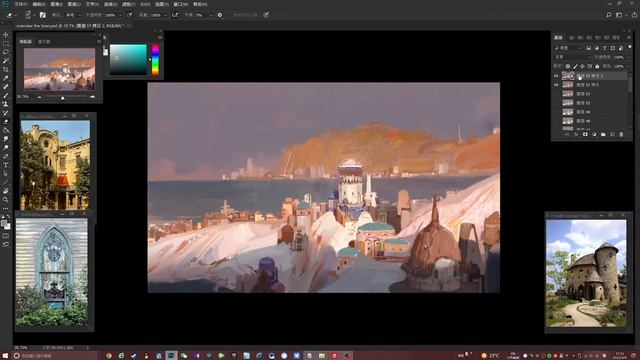The width and height of the screenshot is (640, 360).
Task: Switch to the overview the town.psd document tab
Action: point(69,26)
